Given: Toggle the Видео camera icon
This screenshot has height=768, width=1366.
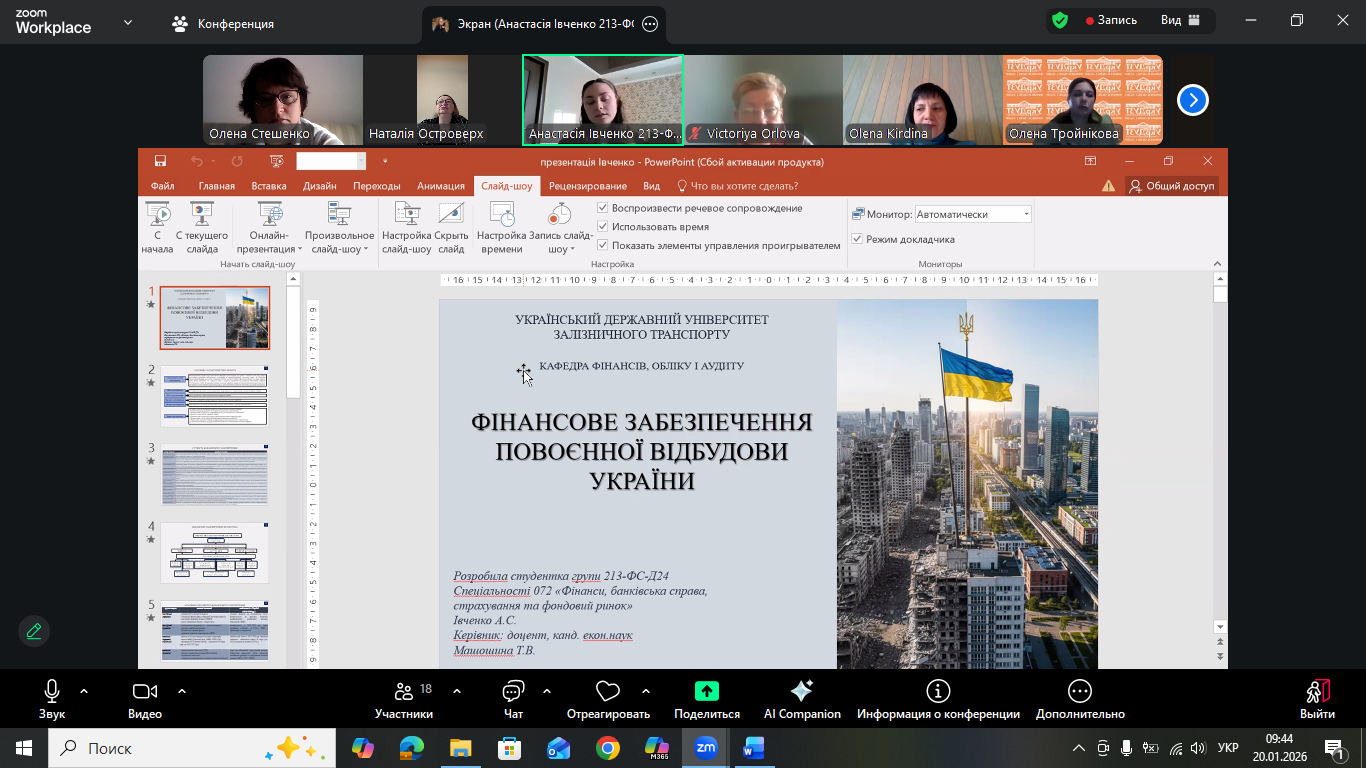Looking at the screenshot, I should coord(145,692).
